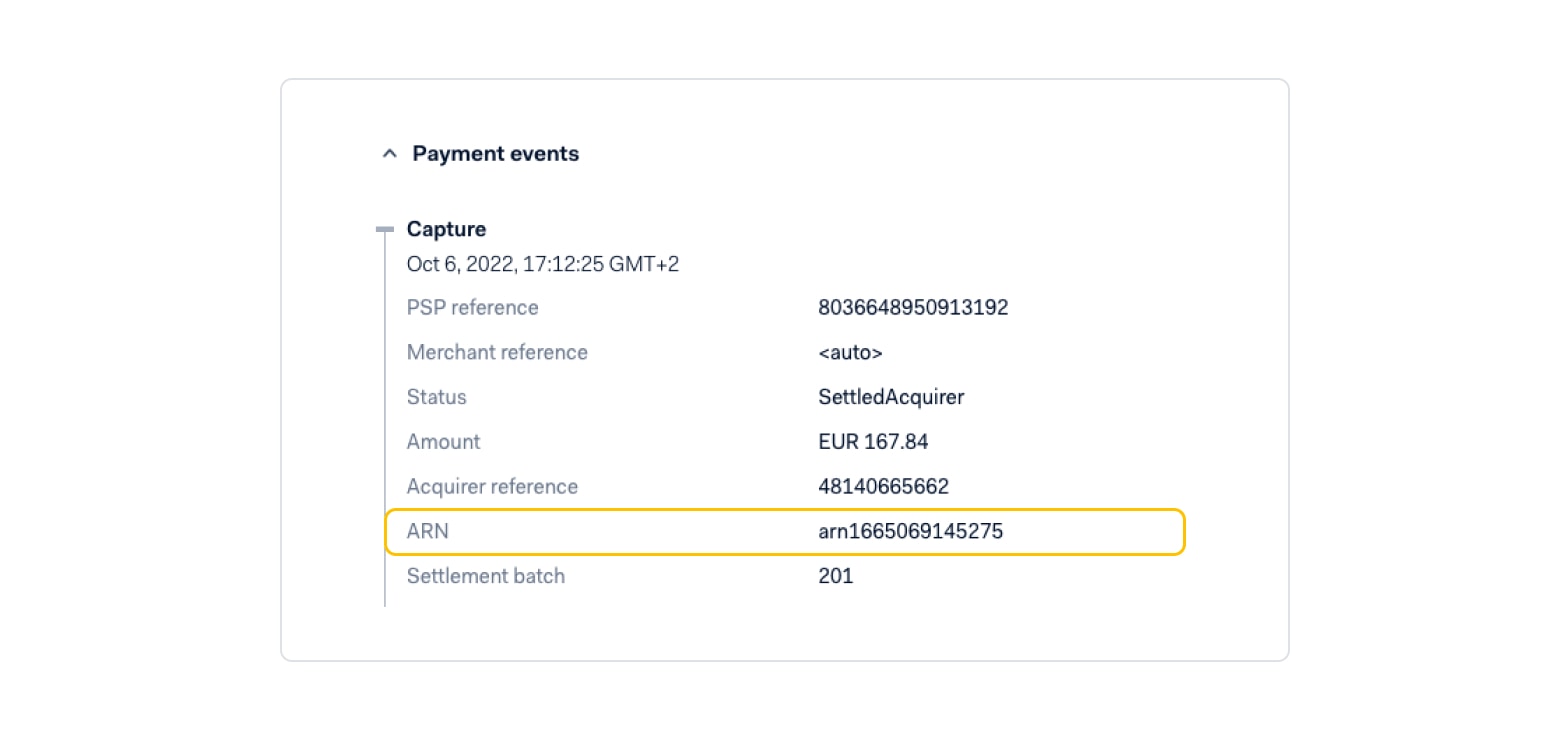
Task: Select settlement batch number 201
Action: pyautogui.click(x=835, y=576)
